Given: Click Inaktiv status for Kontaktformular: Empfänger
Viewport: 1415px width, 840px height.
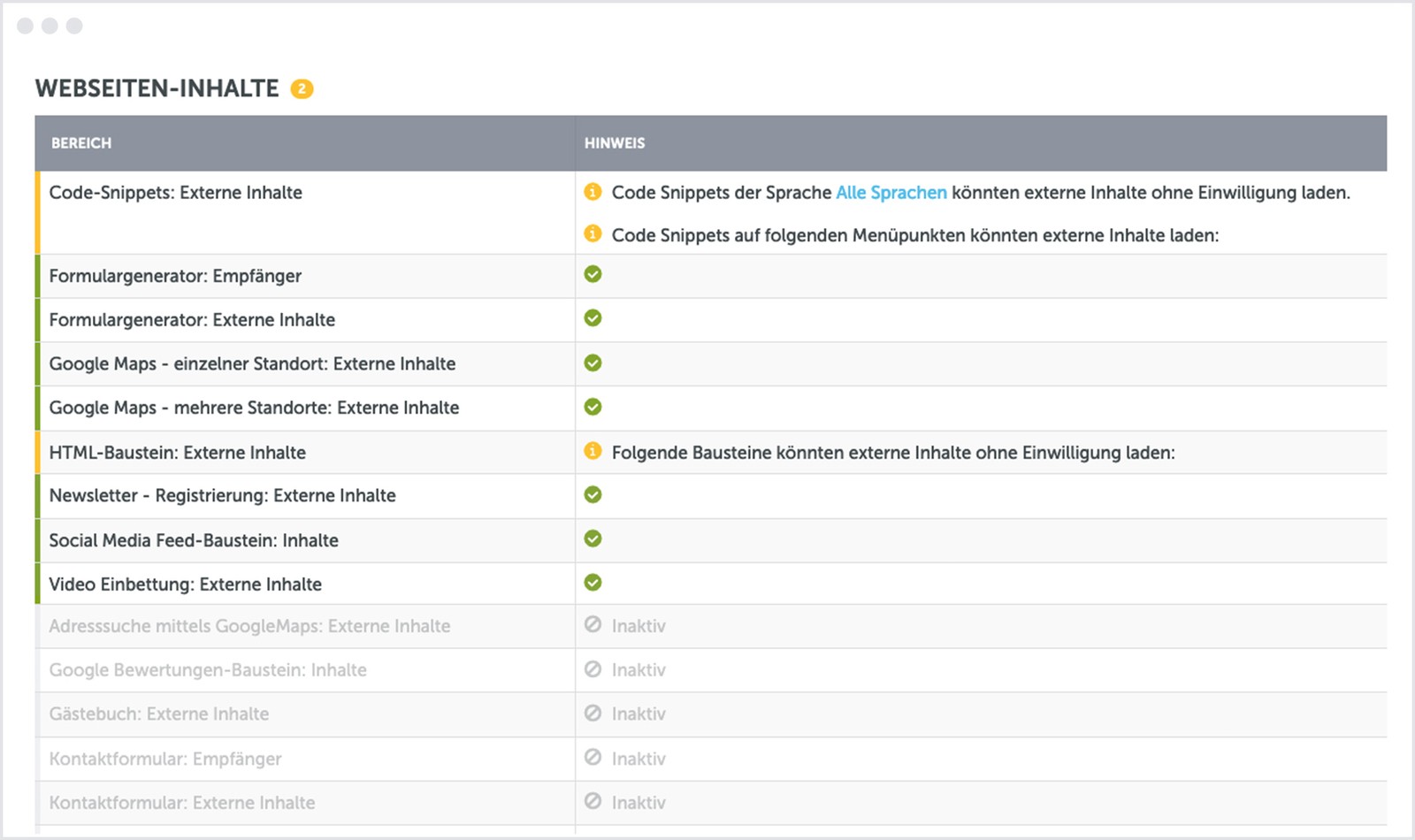Looking at the screenshot, I should click(638, 759).
